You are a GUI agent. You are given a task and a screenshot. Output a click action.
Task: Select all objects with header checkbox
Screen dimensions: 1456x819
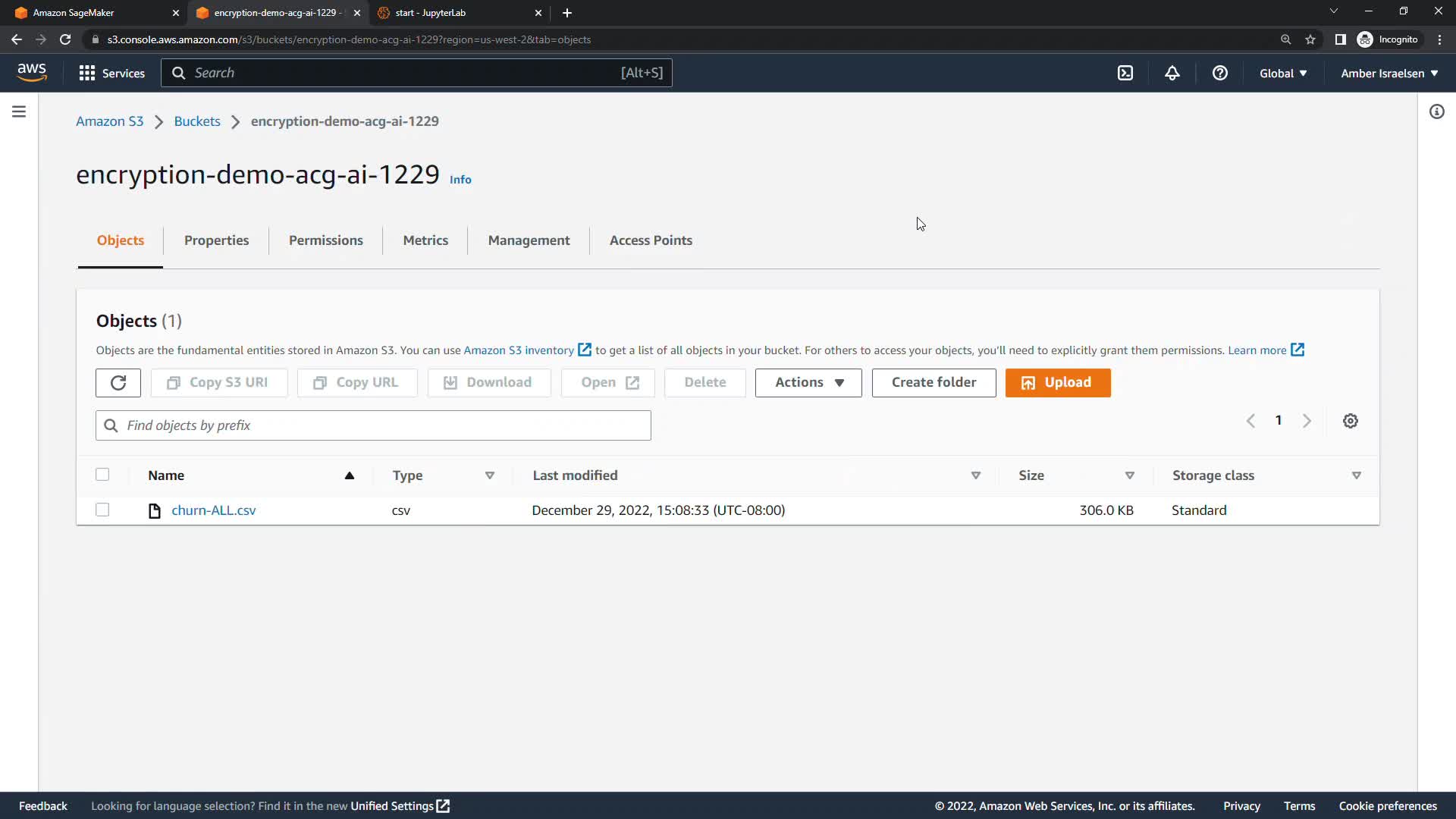coord(102,475)
